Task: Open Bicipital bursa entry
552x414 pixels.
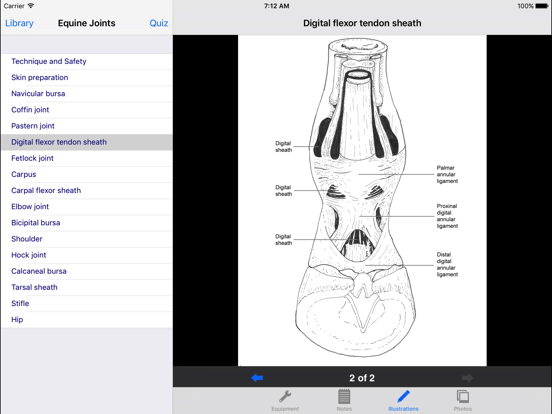Action: (87, 223)
